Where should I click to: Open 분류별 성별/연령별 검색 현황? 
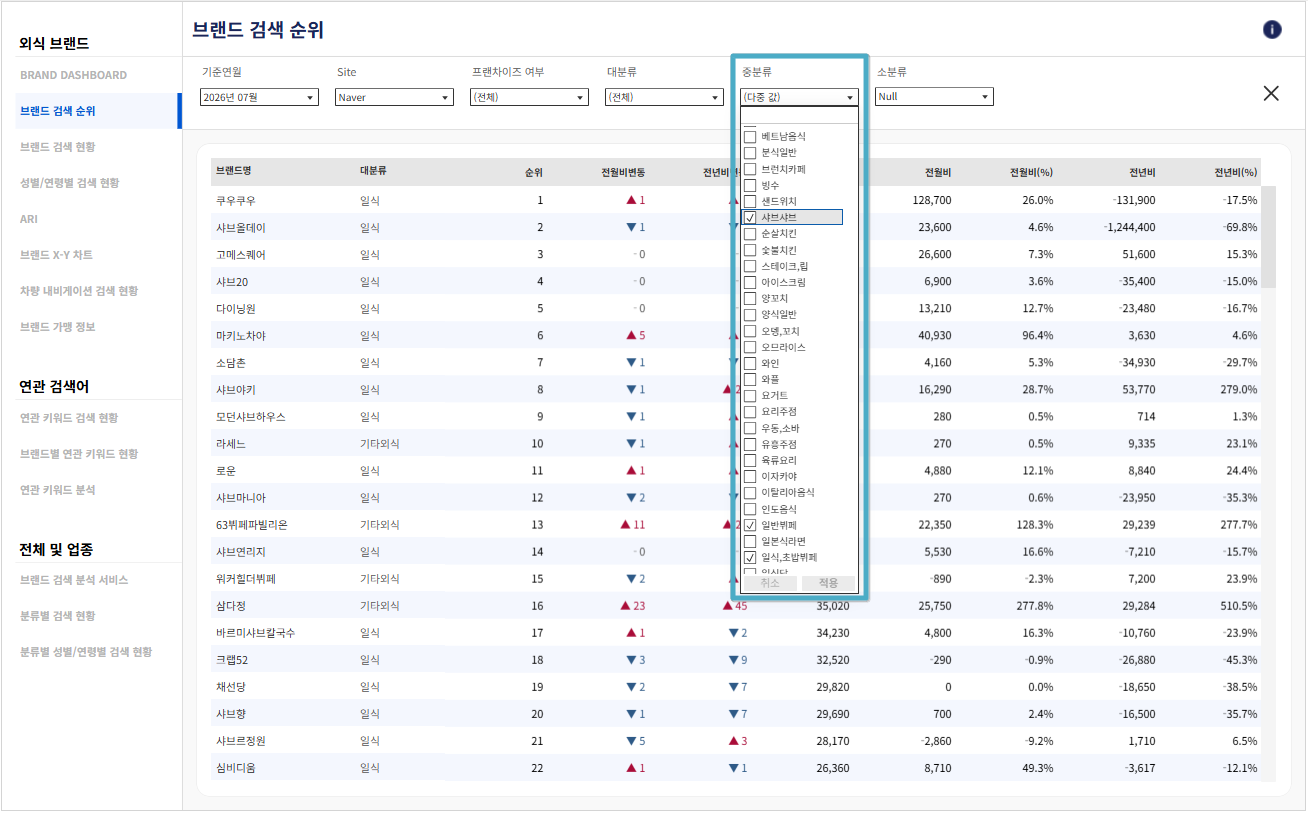tap(86, 652)
